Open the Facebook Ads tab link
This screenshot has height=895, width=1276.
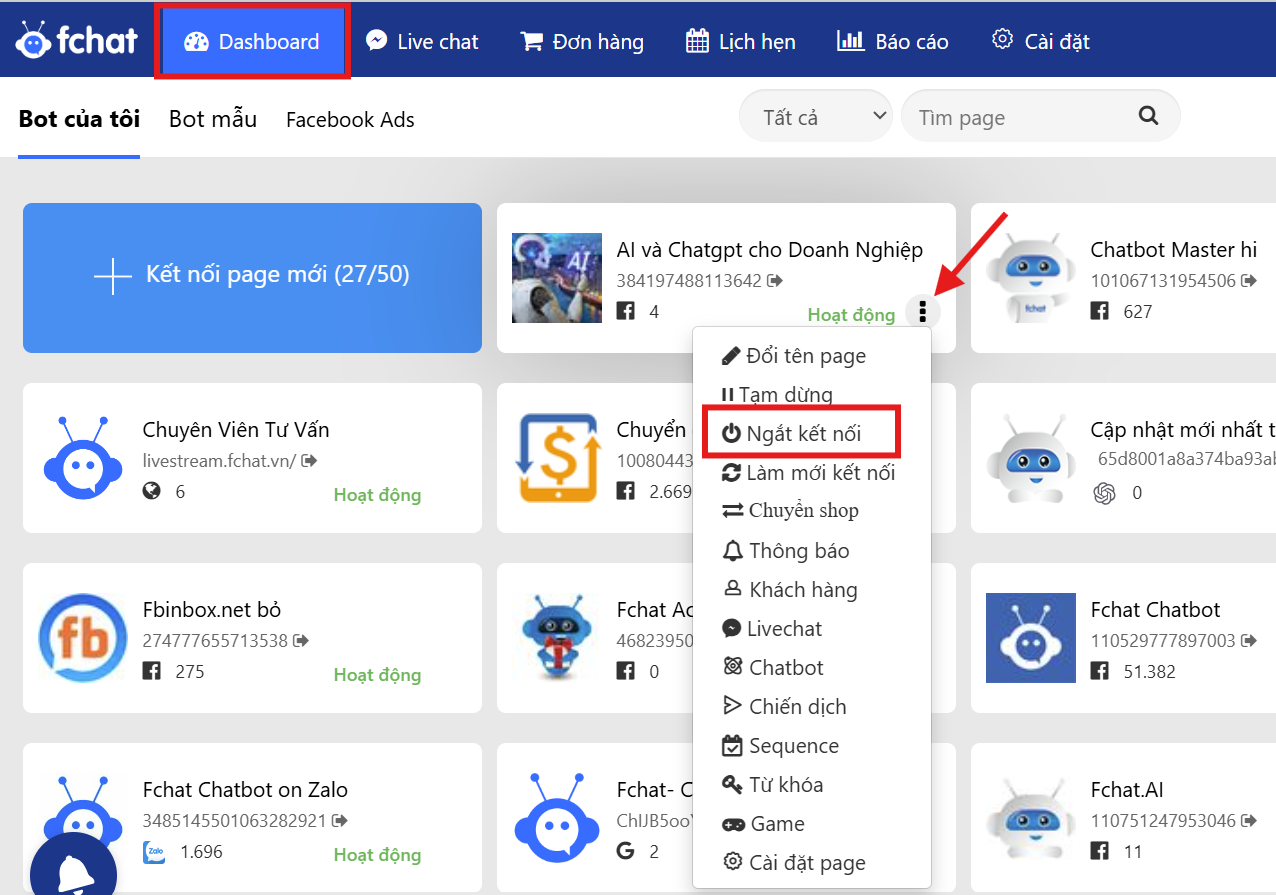pos(350,120)
